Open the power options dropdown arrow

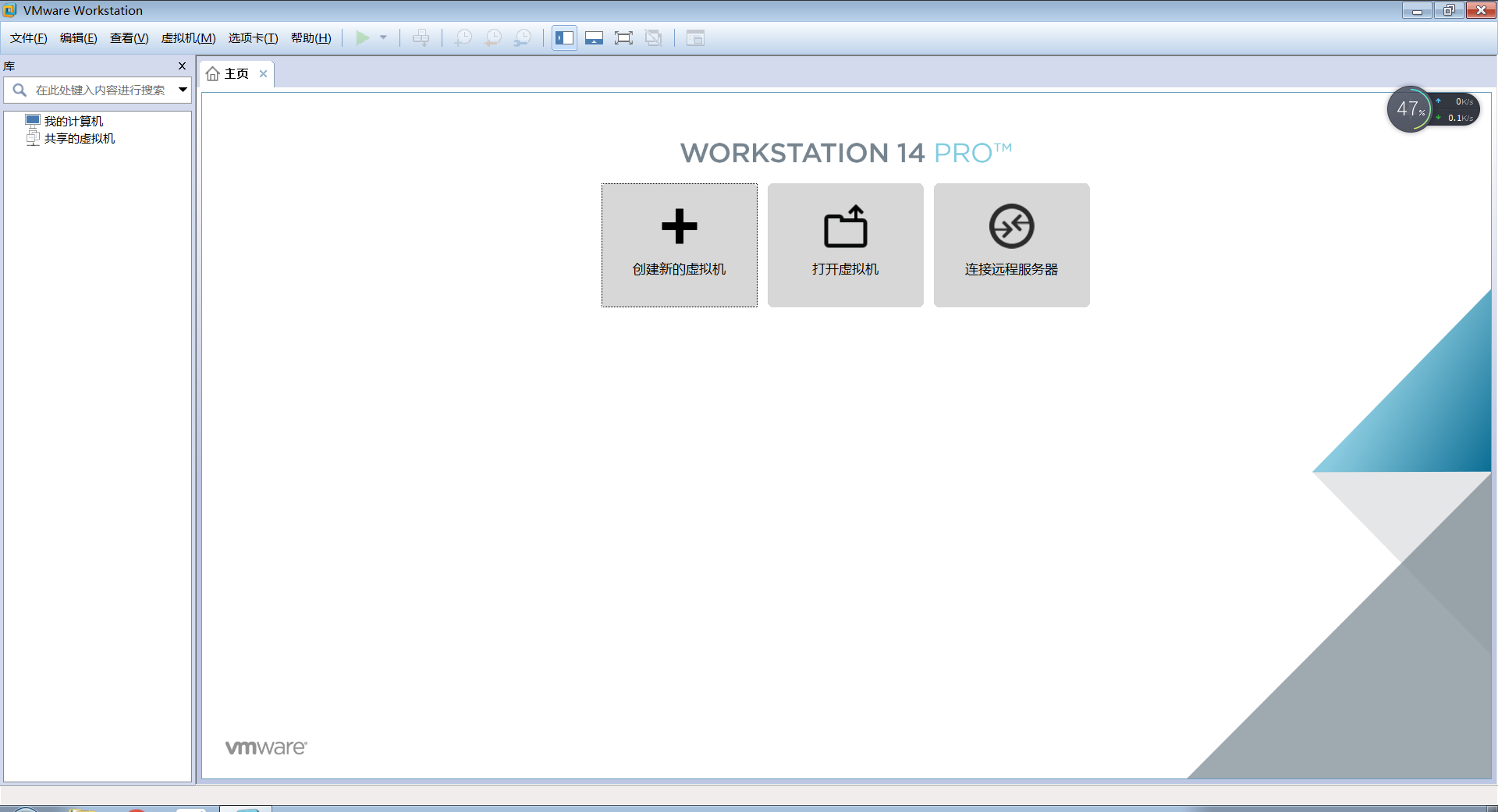(x=383, y=37)
